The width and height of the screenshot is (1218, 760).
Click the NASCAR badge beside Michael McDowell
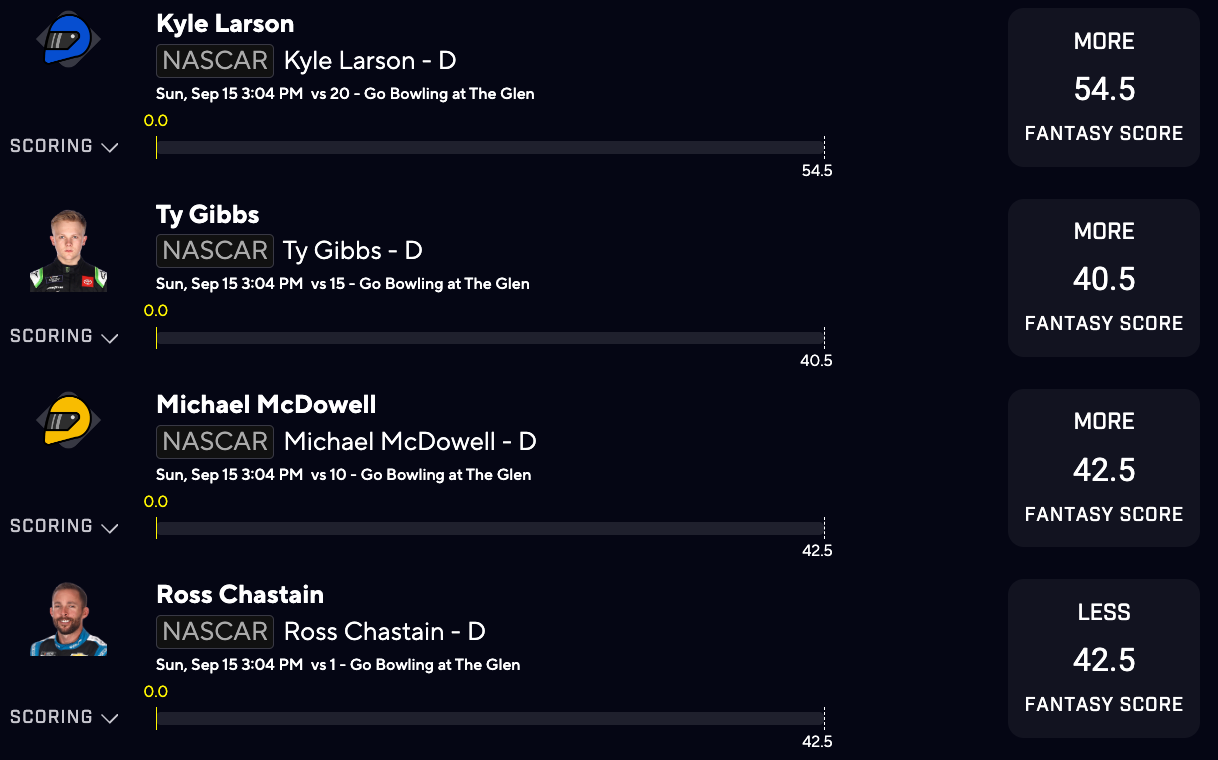(215, 441)
